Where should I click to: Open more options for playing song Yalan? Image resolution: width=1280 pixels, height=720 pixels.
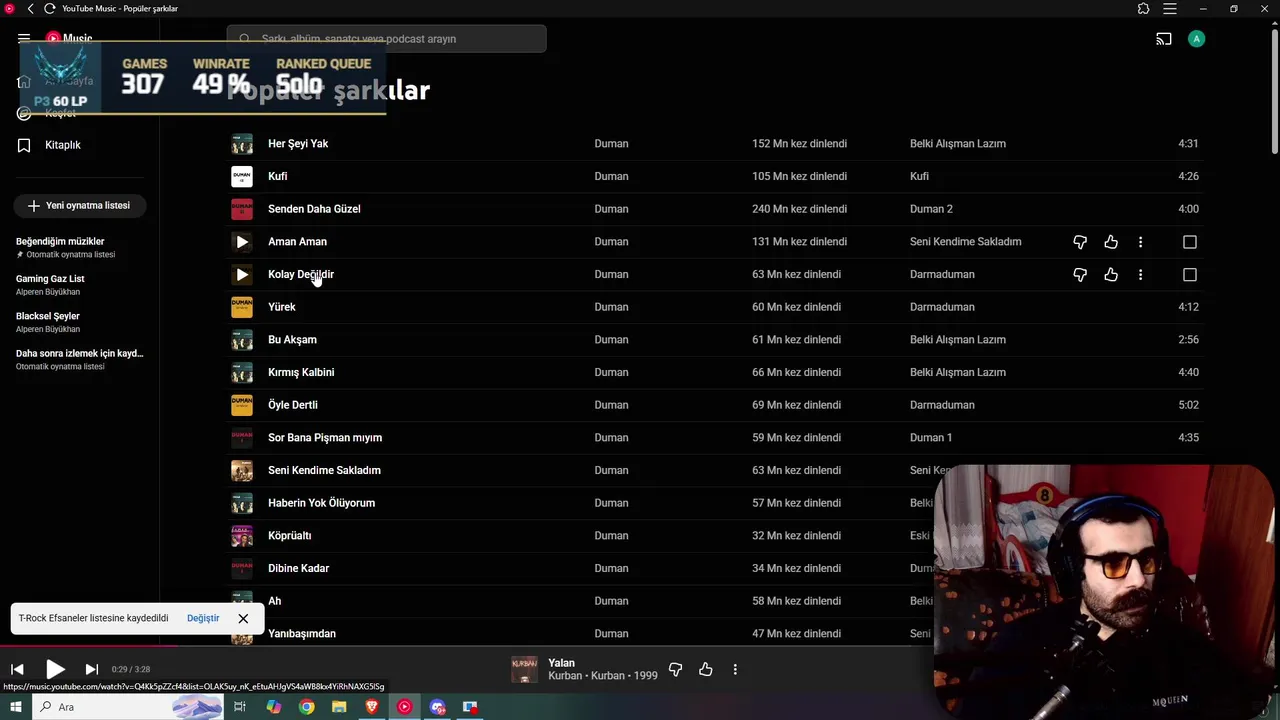735,669
